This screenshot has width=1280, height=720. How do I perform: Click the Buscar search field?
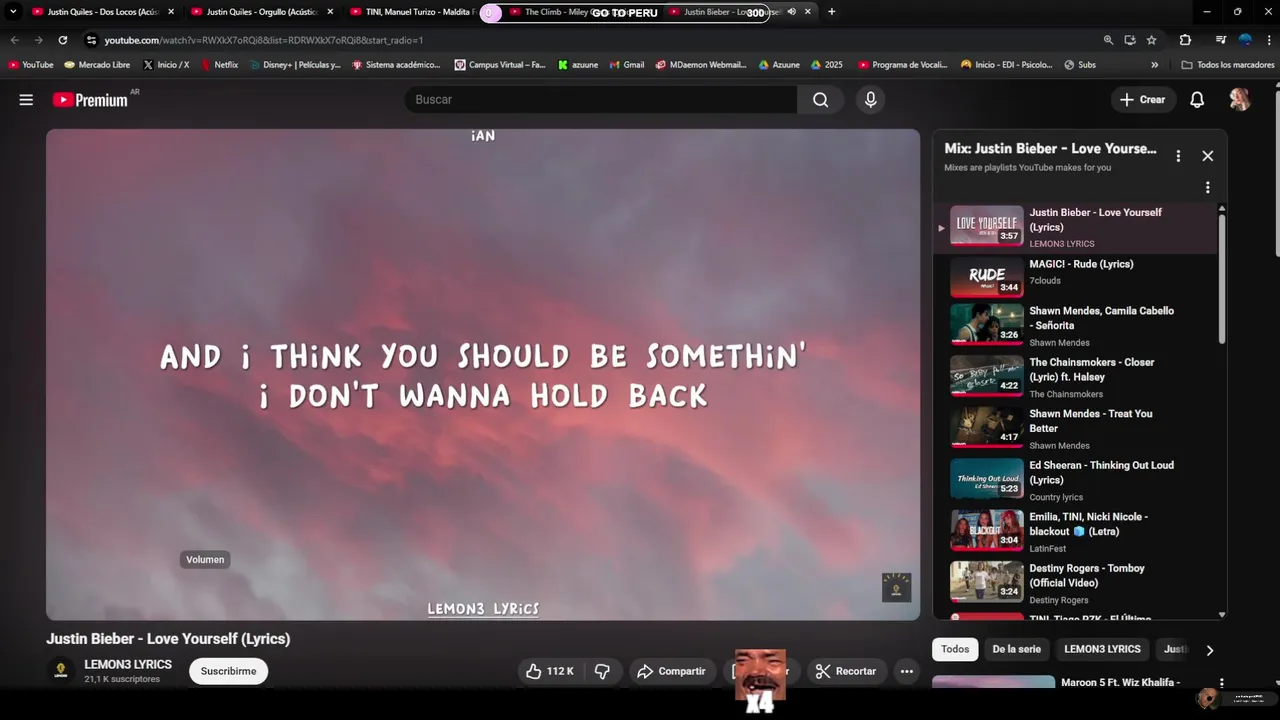pyautogui.click(x=600, y=100)
